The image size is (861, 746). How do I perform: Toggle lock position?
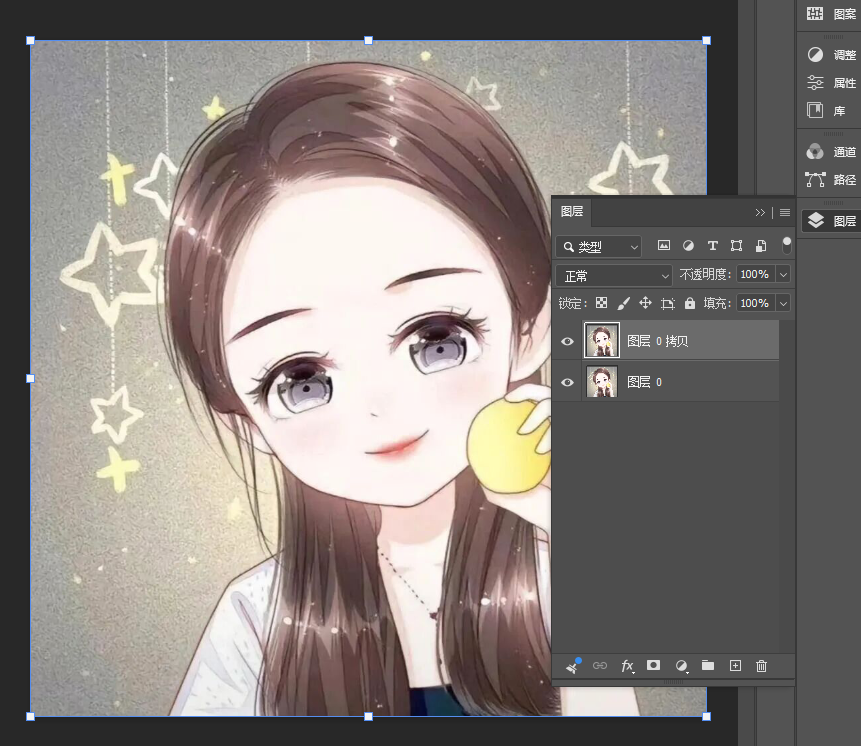tap(645, 303)
